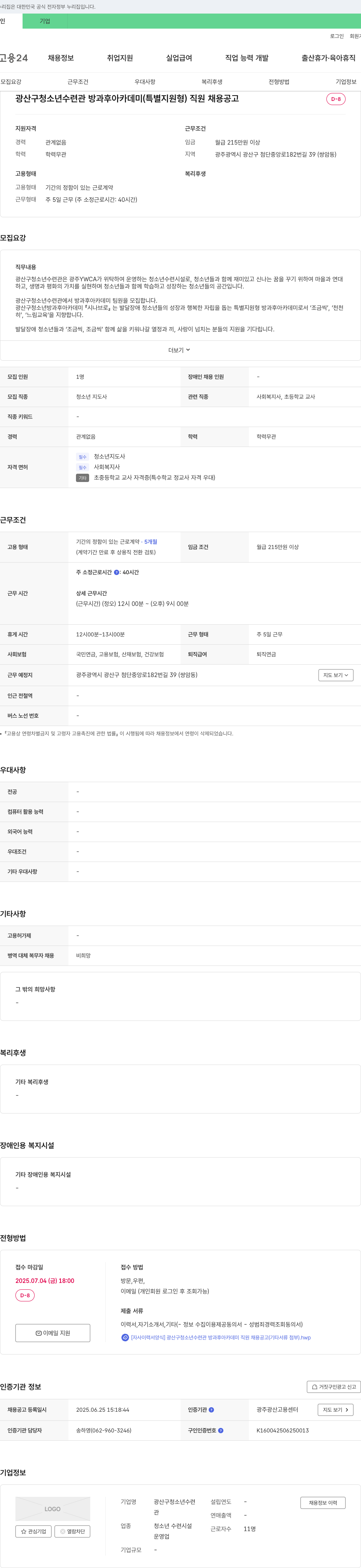361x1568 pixels.
Task: Open the 직업 능력 개발 menu
Action: click(247, 58)
